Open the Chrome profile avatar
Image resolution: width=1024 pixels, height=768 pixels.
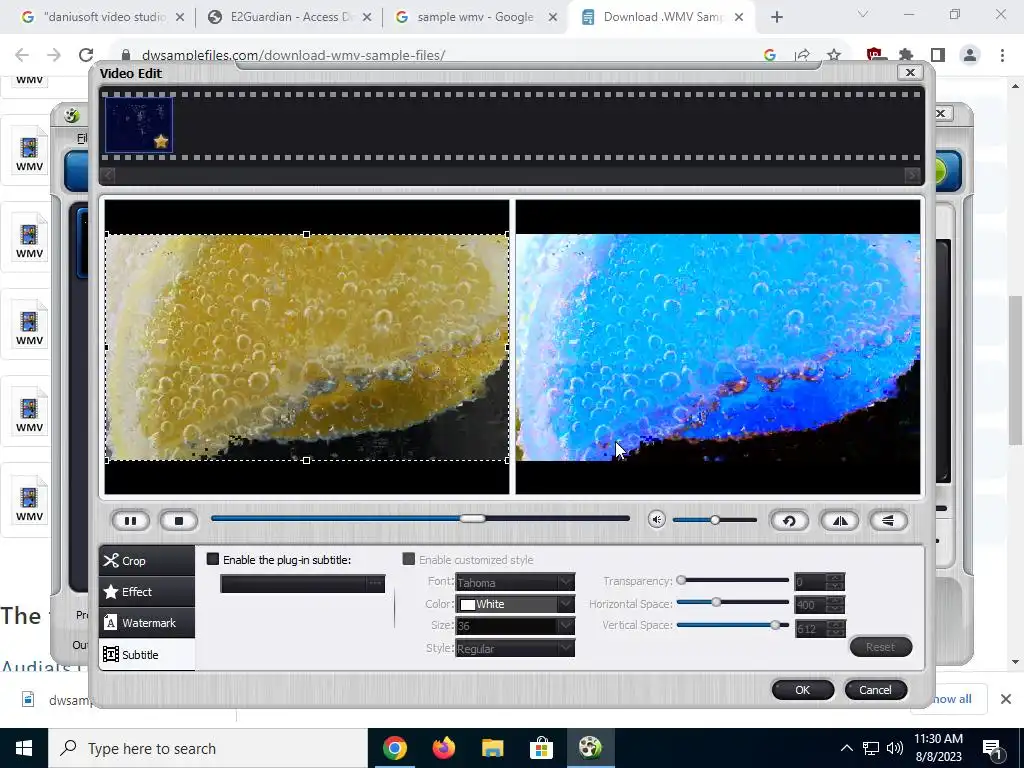(970, 56)
